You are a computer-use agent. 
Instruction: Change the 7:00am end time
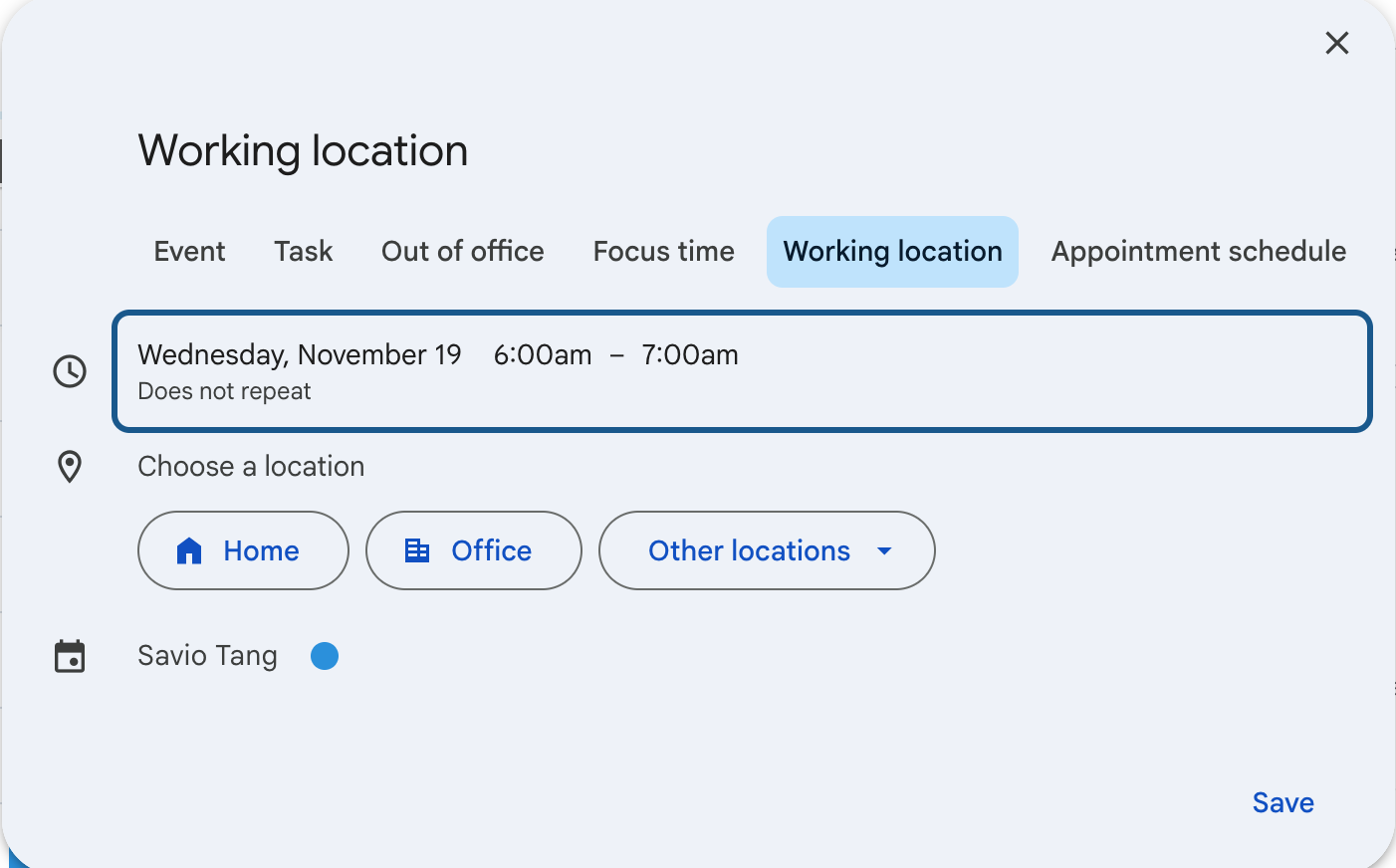(689, 354)
